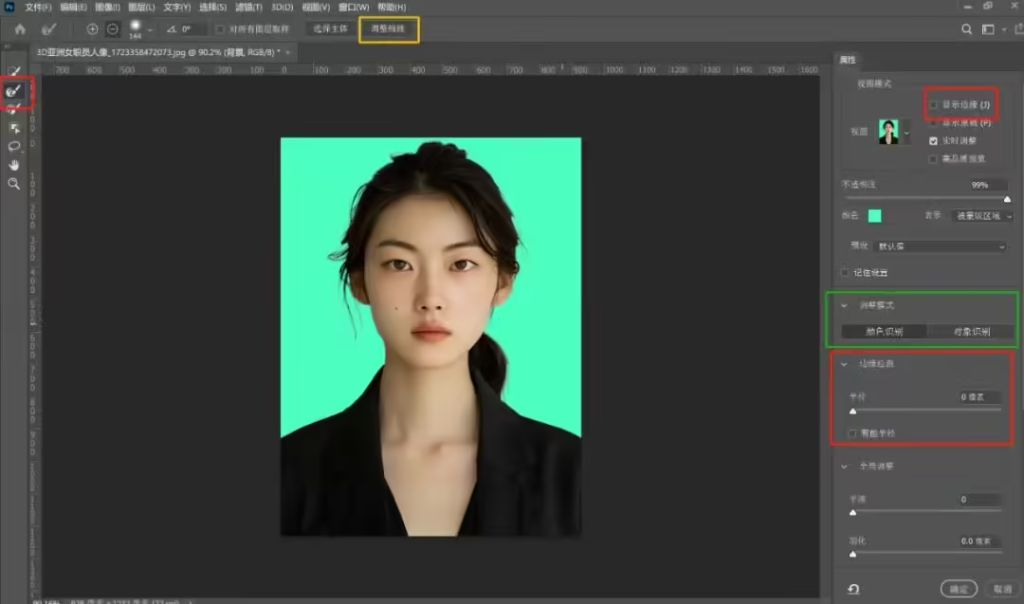This screenshot has width=1024, height=604.
Task: Click the Home icon in options bar
Action: 19,29
